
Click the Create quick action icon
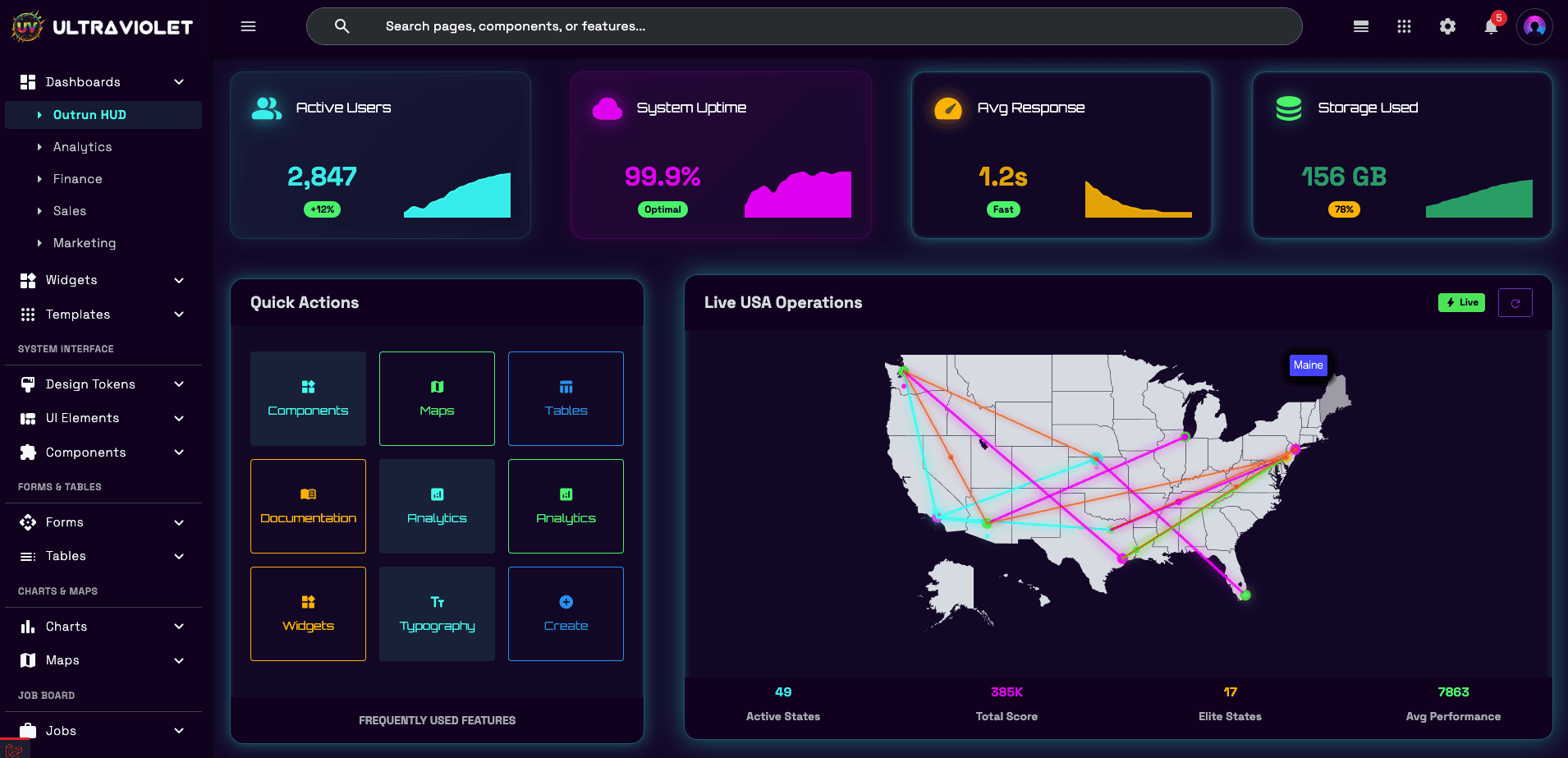coord(566,601)
